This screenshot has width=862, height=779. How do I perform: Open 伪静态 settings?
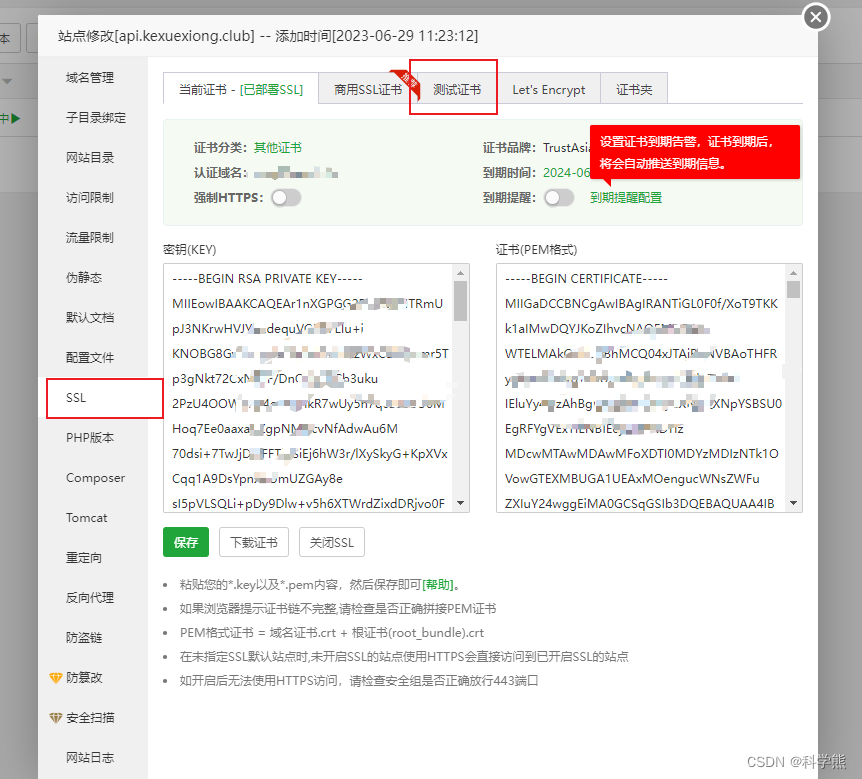tap(84, 278)
